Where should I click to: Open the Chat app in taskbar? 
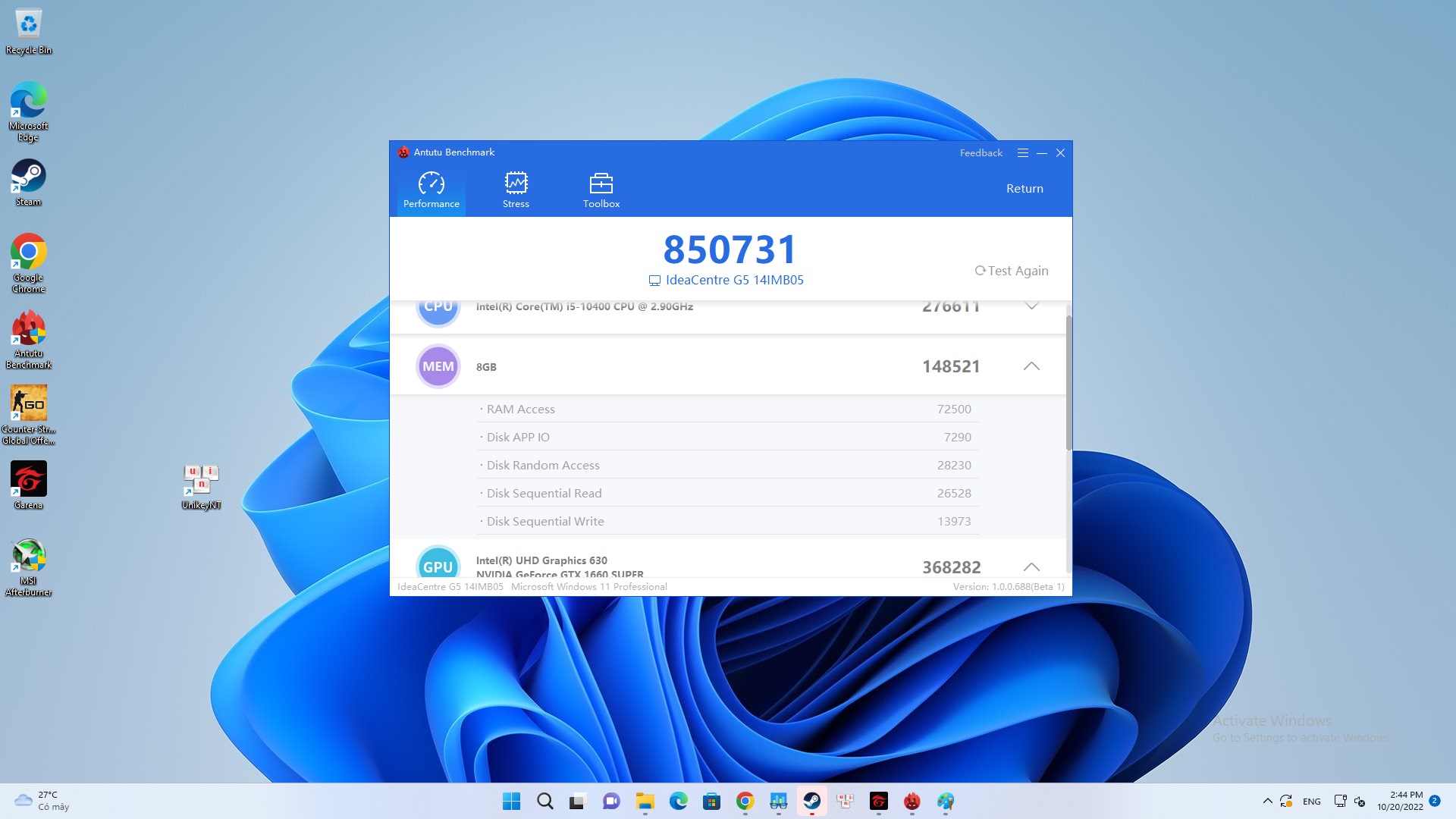pyautogui.click(x=611, y=801)
